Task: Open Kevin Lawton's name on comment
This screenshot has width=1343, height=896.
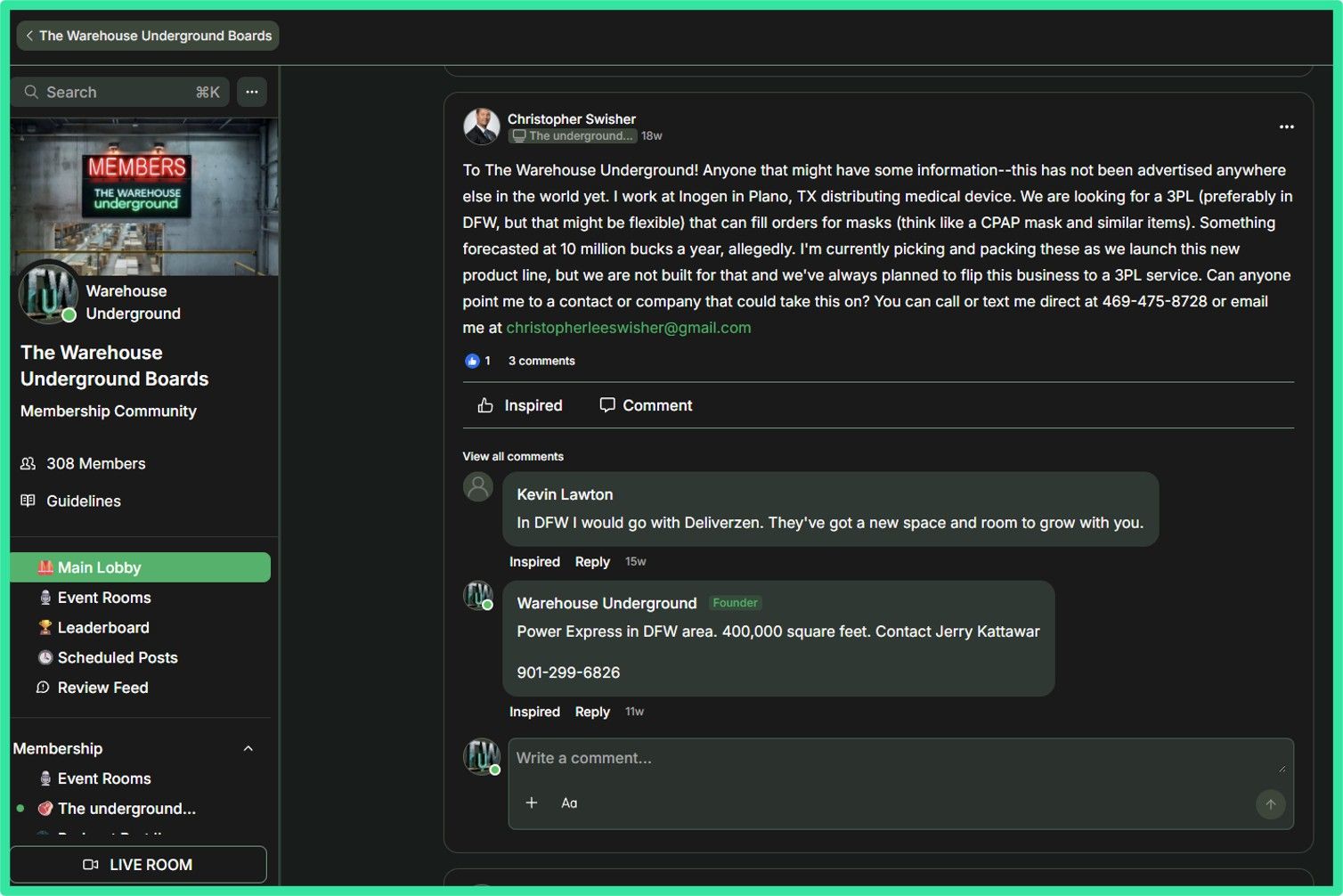Action: coord(565,494)
